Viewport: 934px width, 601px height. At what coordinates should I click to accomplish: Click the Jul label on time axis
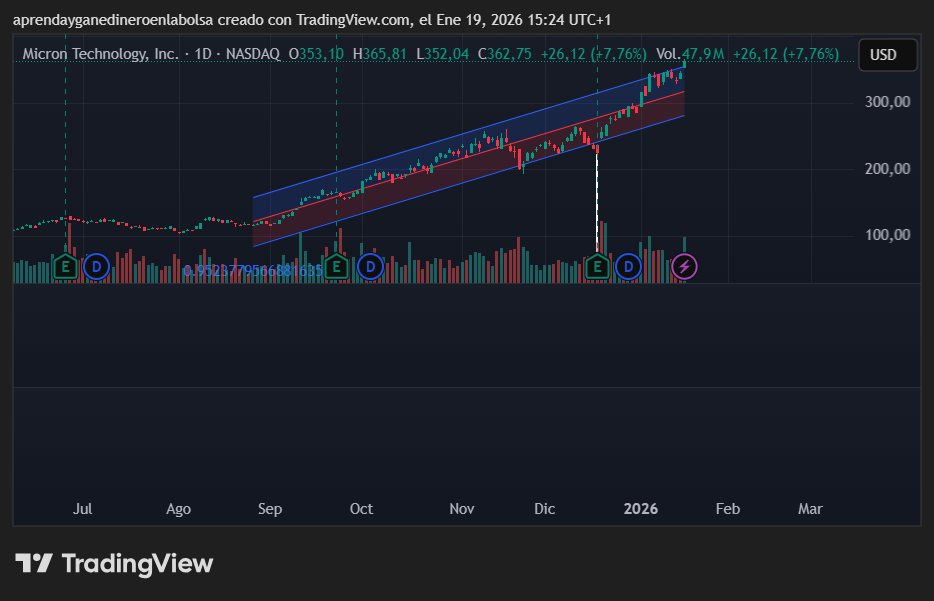point(83,509)
